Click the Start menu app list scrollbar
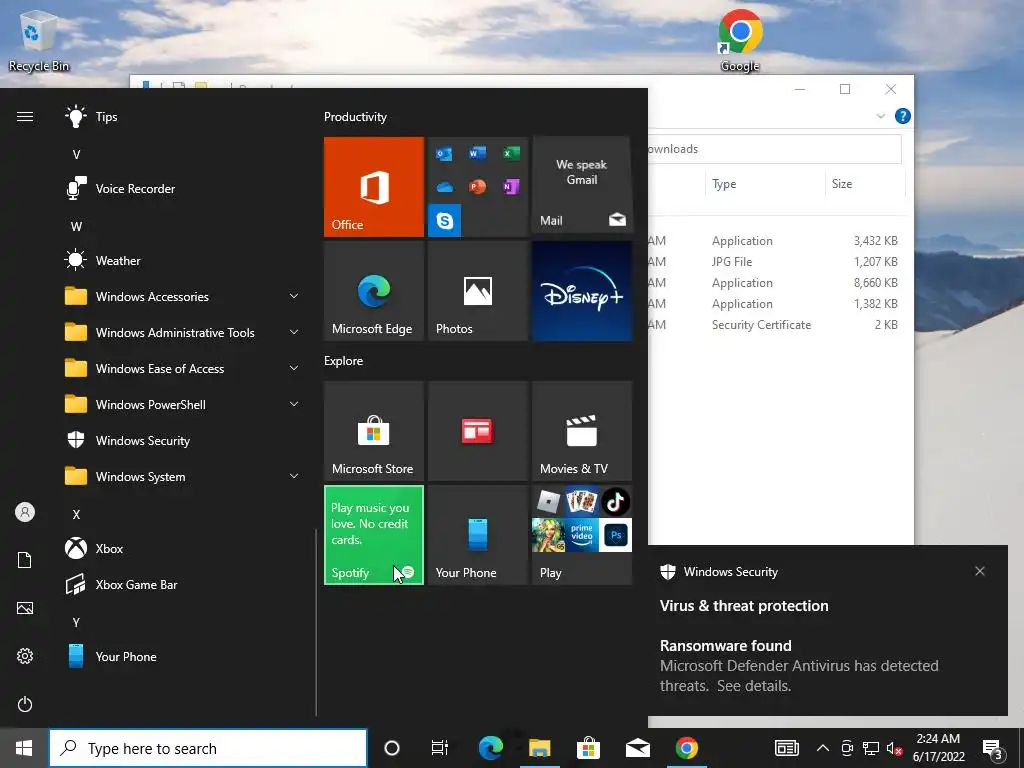 click(316, 622)
